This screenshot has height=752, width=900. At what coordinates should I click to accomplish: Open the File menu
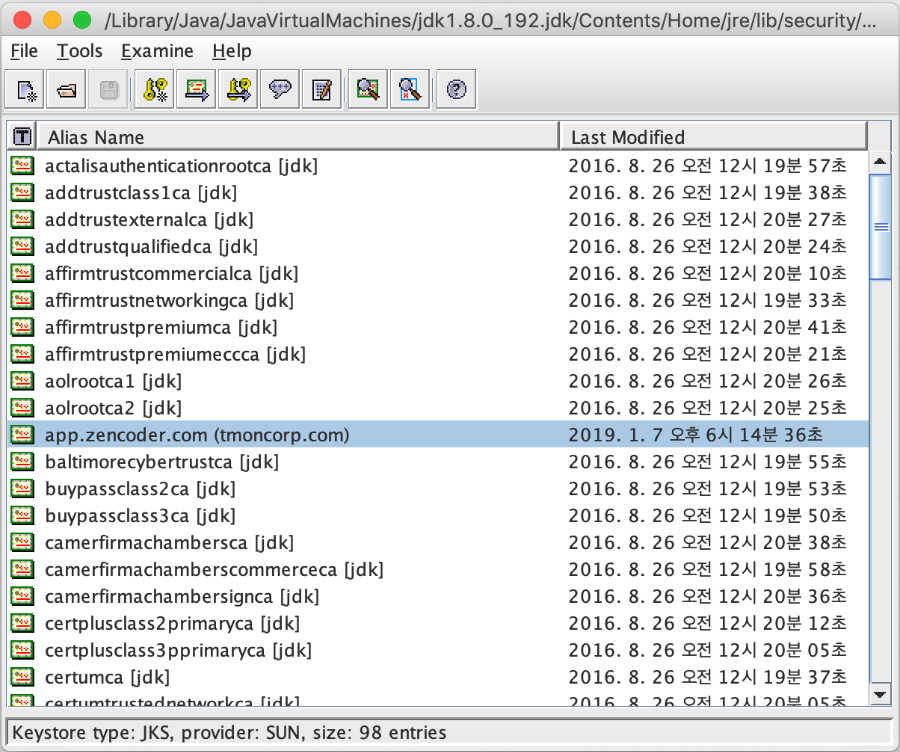pos(24,51)
